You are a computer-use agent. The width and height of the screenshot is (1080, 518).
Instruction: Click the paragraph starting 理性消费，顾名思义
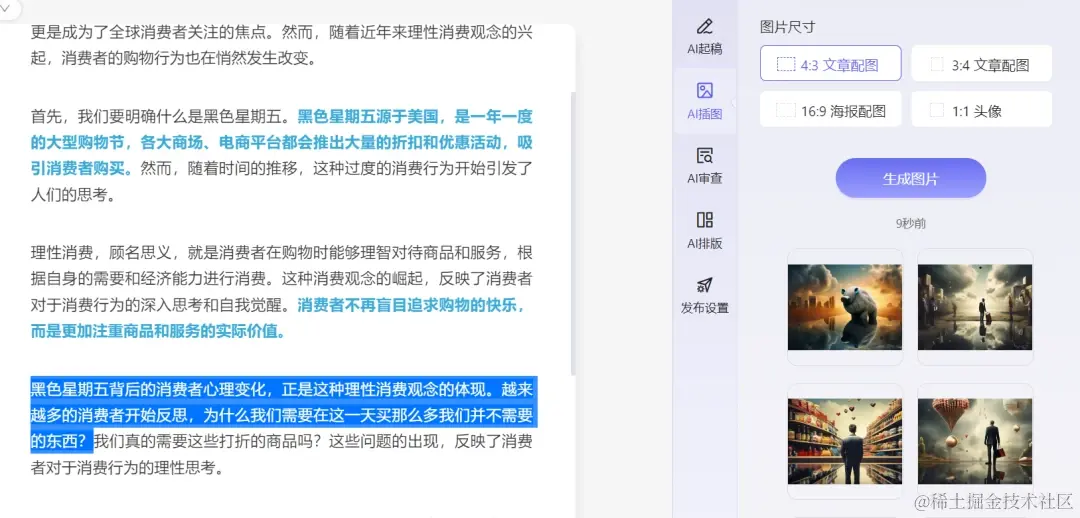282,291
